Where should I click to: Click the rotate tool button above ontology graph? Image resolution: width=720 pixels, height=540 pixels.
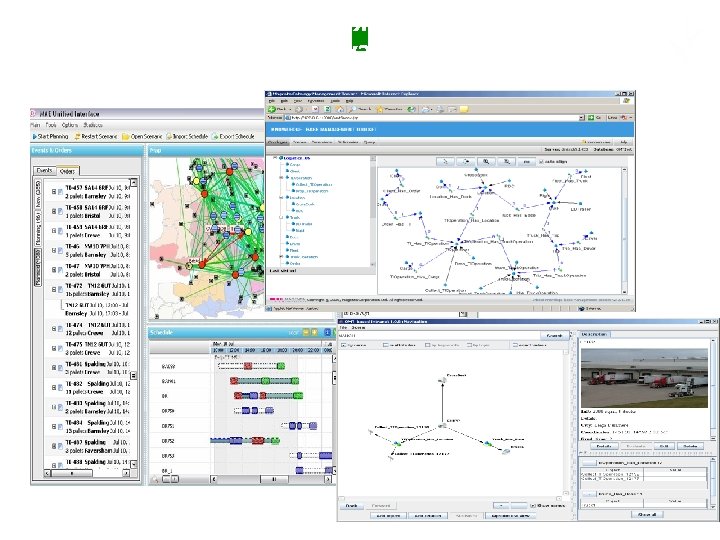coord(466,162)
